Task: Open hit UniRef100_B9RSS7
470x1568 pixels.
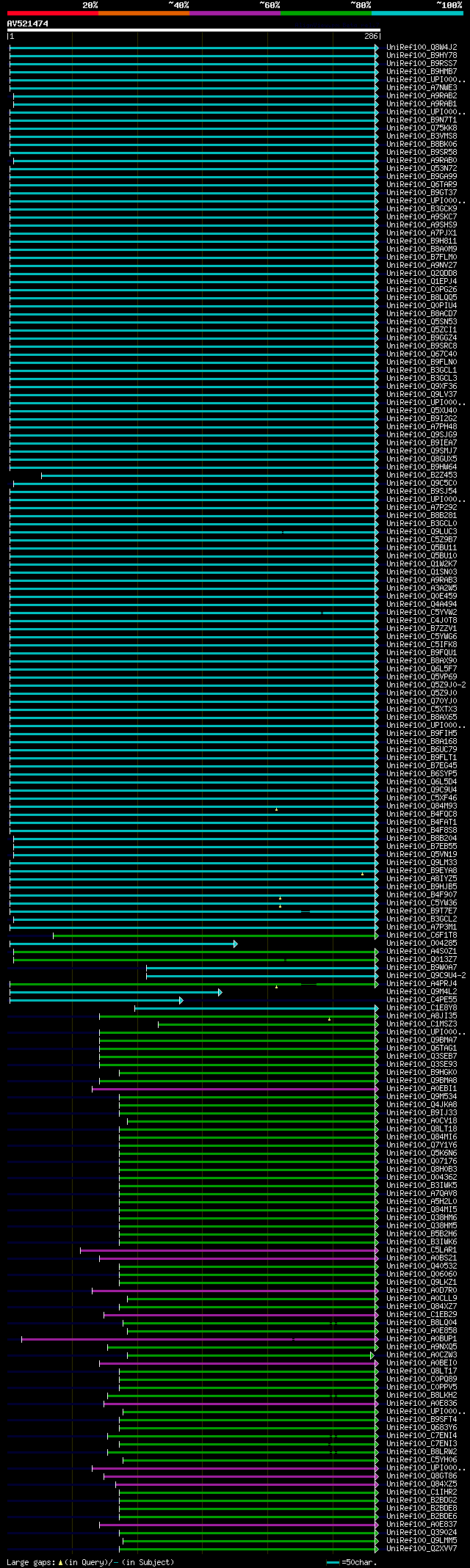Action: (x=422, y=63)
